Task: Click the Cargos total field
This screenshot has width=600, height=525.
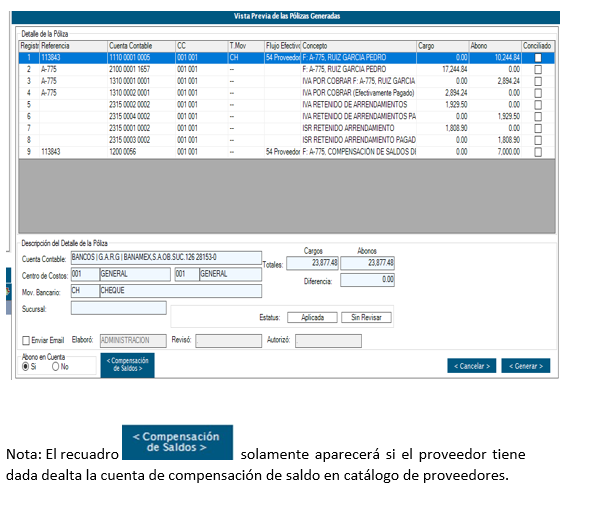Action: 313,263
